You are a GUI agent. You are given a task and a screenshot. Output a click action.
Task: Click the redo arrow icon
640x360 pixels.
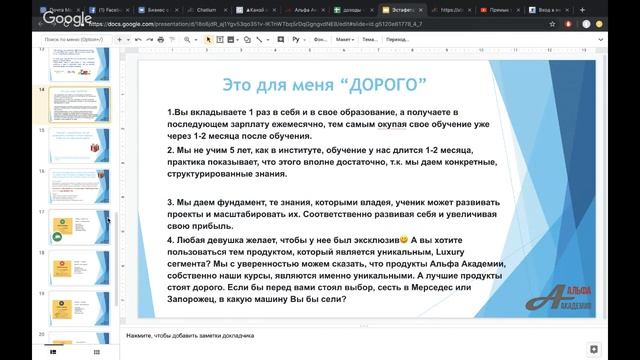(x=149, y=40)
